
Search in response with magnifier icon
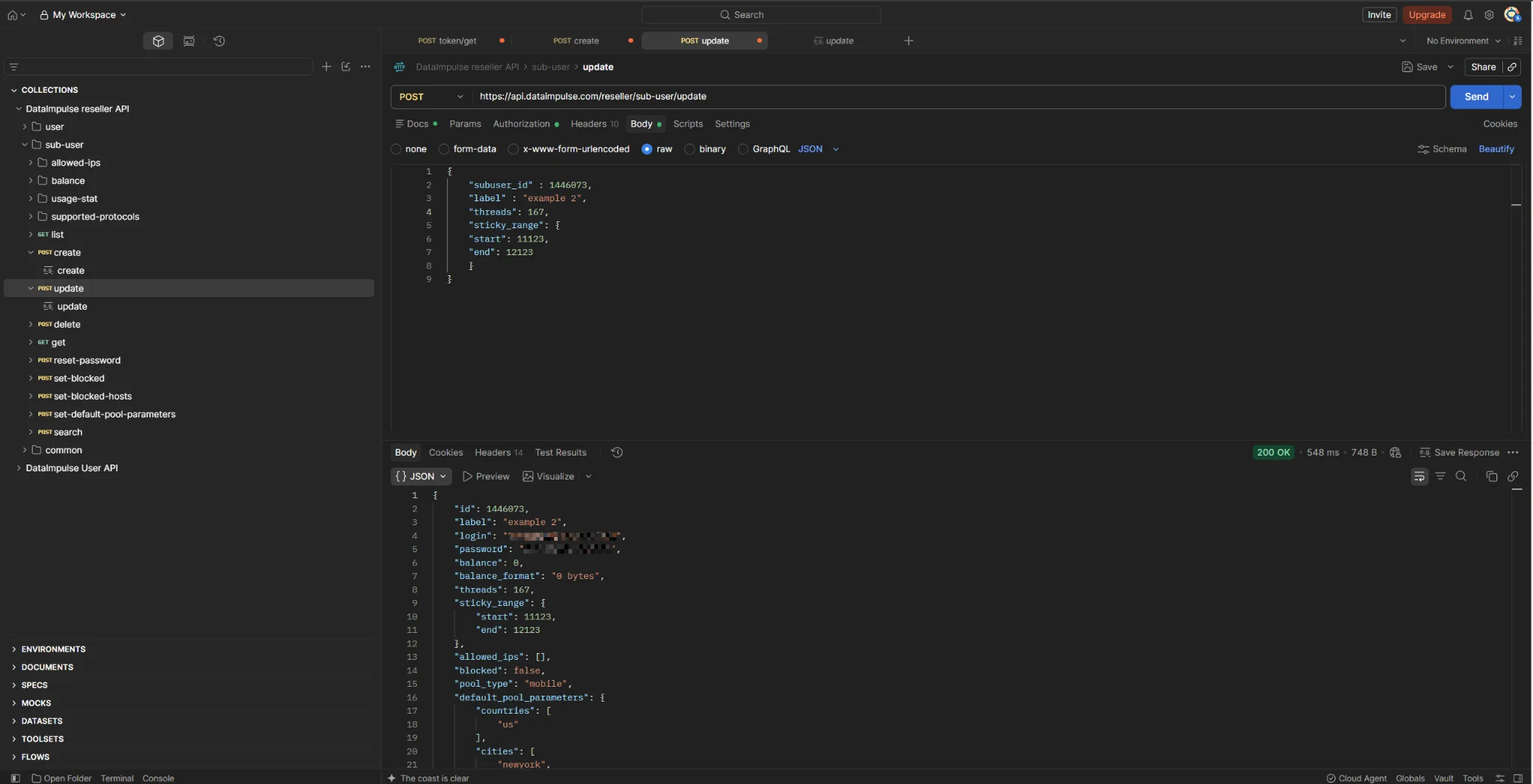coord(1460,477)
